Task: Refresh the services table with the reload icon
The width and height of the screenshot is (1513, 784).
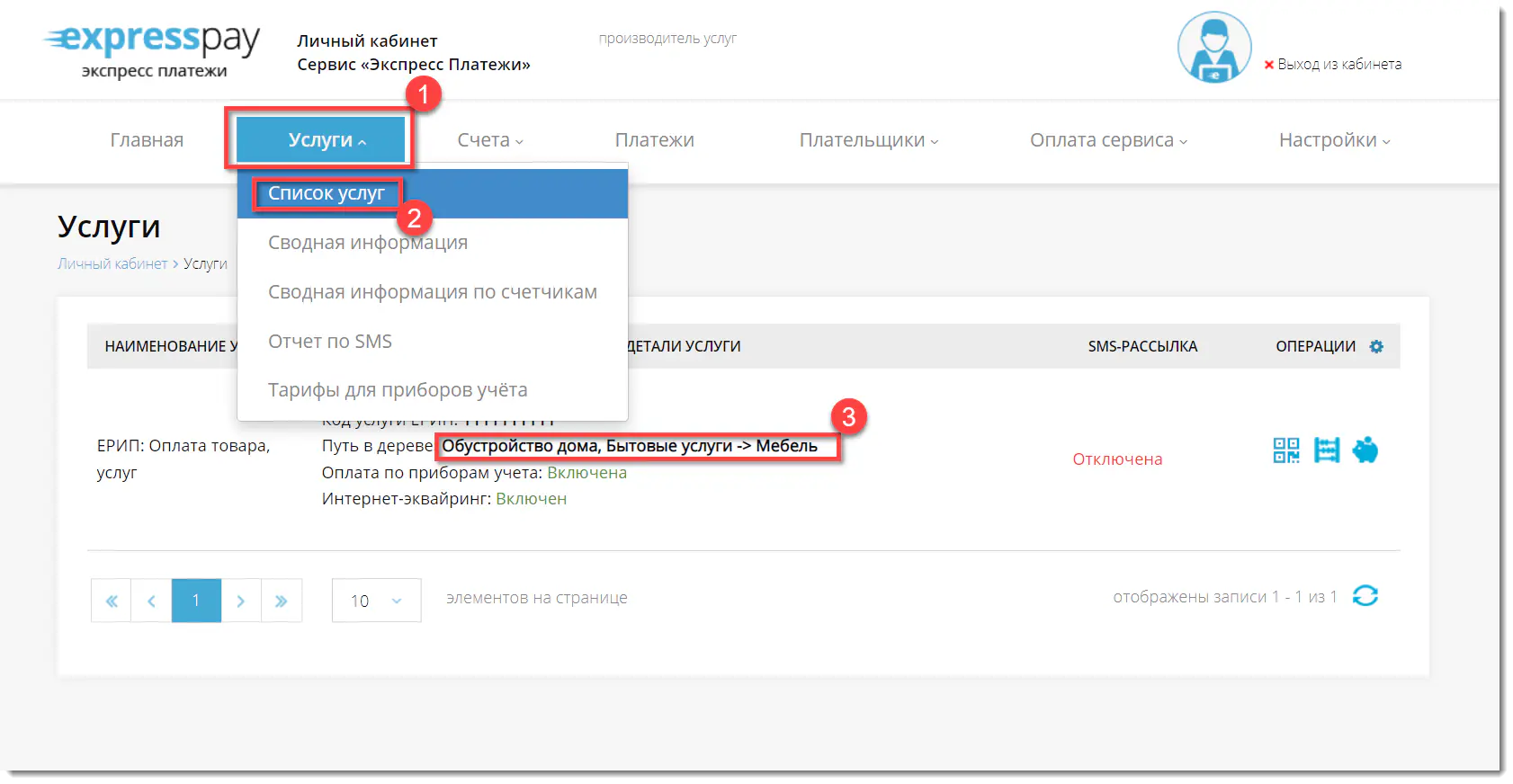Action: (x=1365, y=596)
